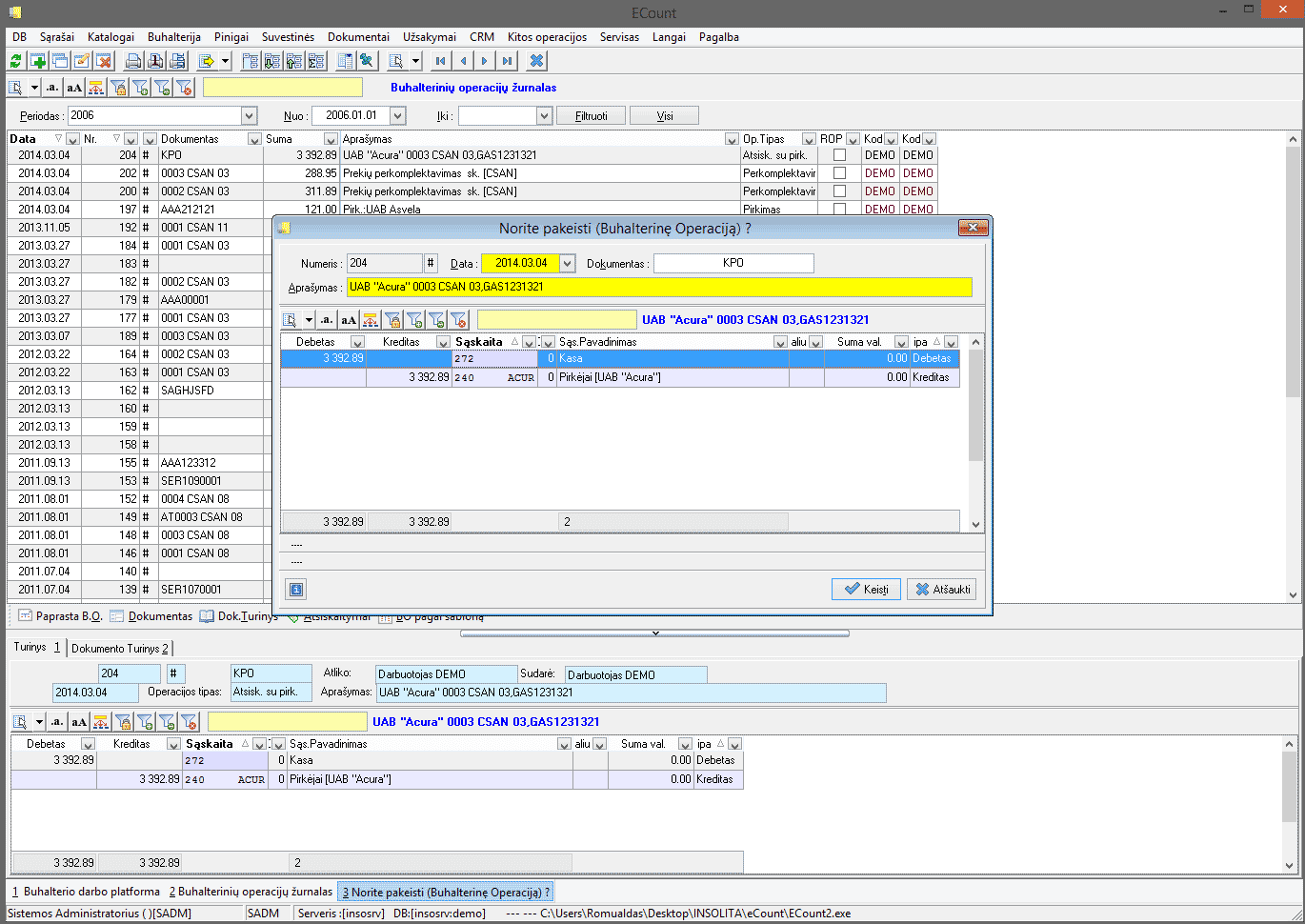Click the add new record plus icon
Viewport: 1305px width, 924px height.
[x=38, y=61]
